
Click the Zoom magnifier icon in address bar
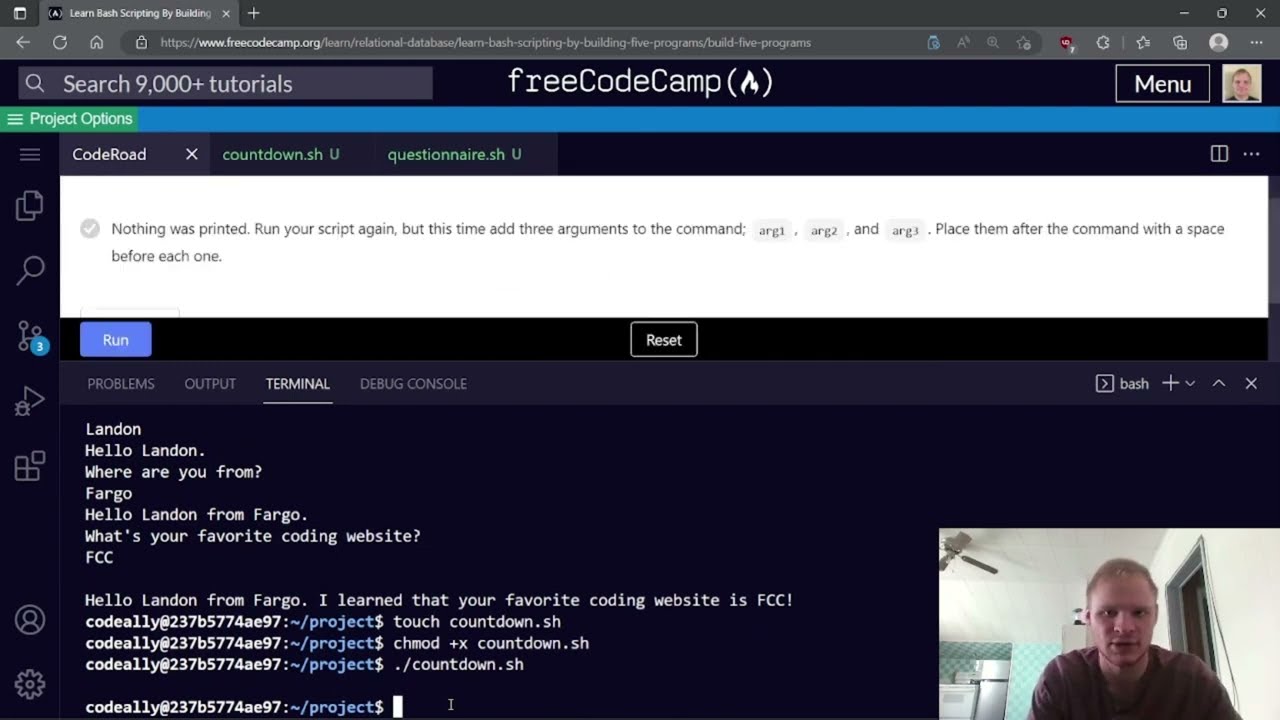(x=993, y=42)
